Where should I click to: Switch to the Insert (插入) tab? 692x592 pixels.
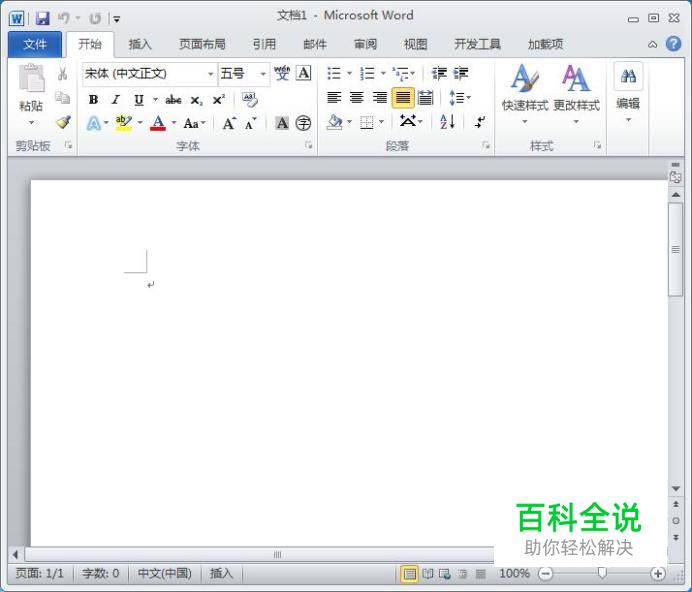tap(140, 44)
